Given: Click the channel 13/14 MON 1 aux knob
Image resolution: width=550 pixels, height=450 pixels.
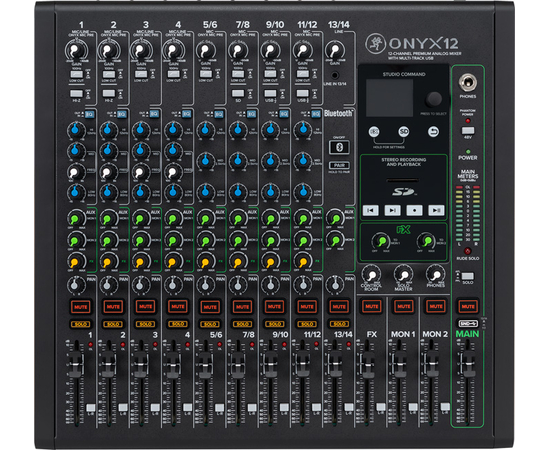Looking at the screenshot, I should pos(335,219).
